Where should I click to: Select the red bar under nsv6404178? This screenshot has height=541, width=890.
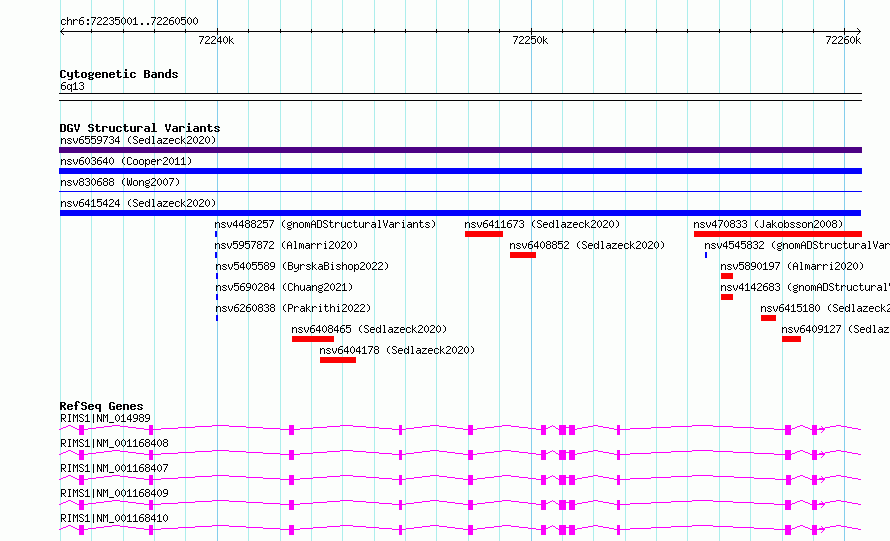click(x=338, y=360)
